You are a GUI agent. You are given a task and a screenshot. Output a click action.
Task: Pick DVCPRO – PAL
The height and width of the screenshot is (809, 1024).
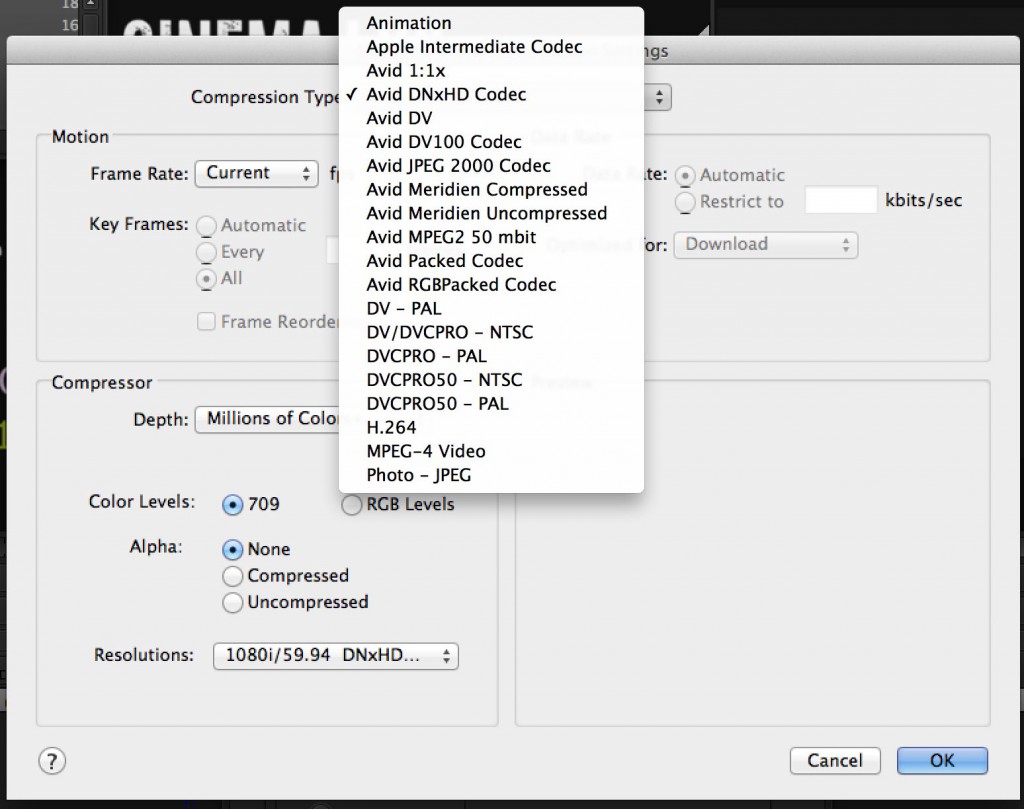tap(491, 356)
